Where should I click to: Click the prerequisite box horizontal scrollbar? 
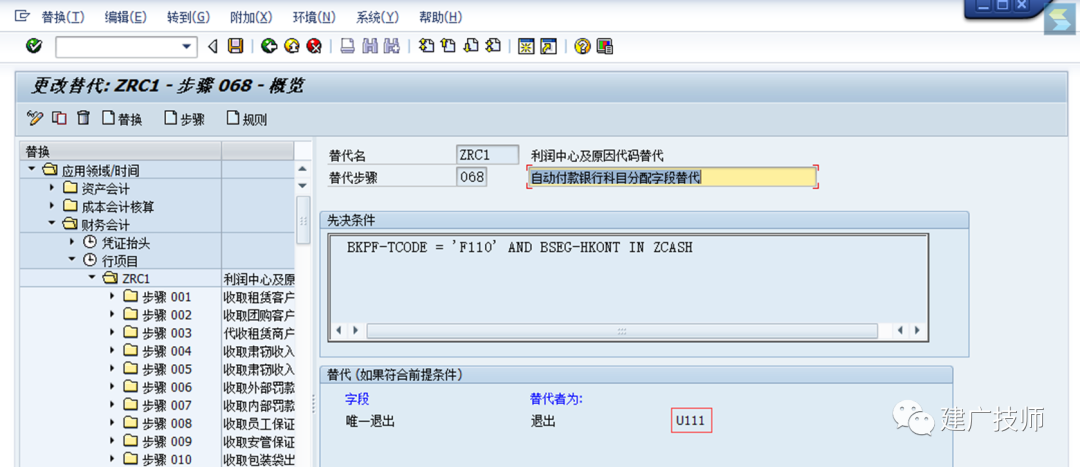(622, 331)
